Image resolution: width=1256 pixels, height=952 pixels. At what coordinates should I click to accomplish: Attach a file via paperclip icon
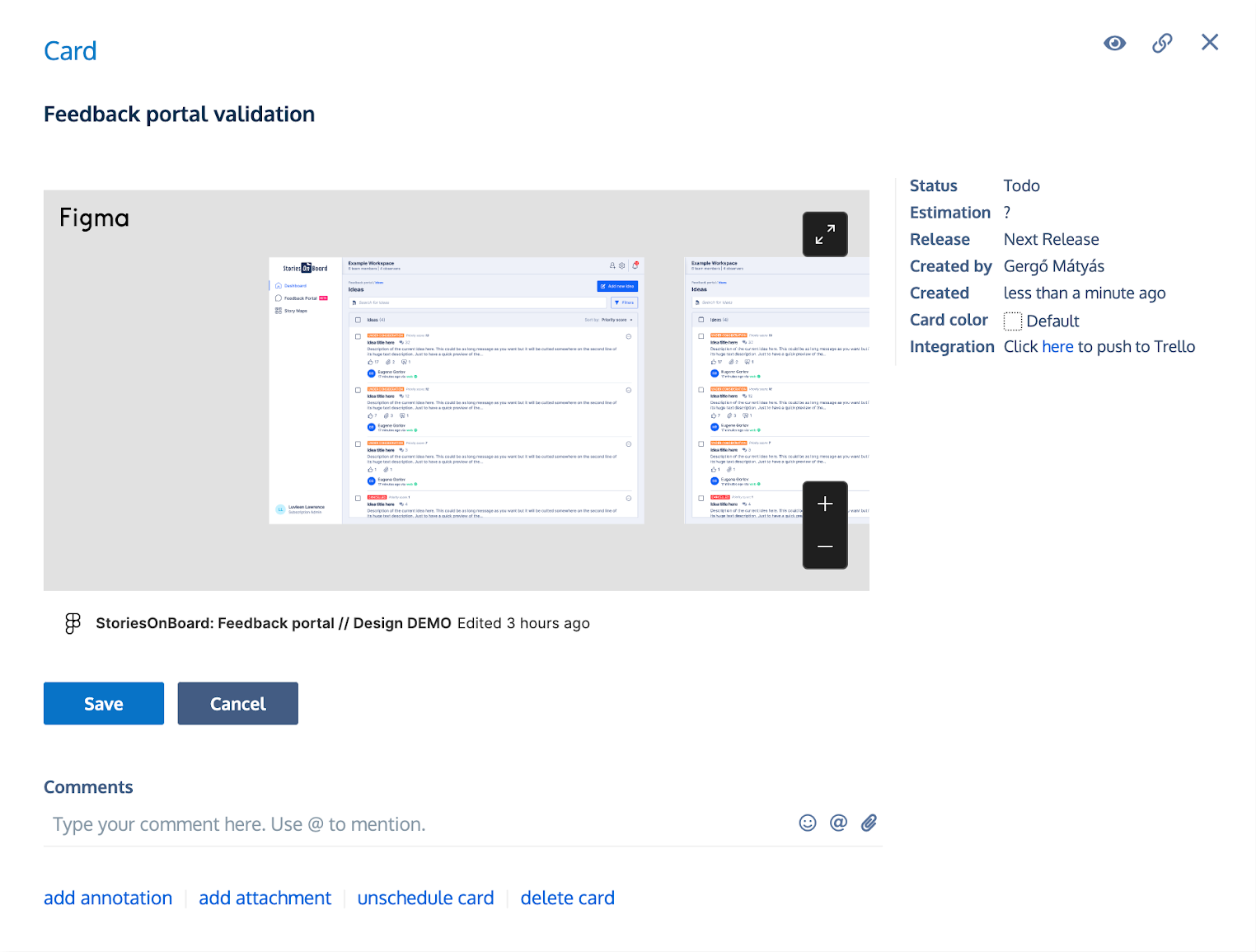tap(869, 823)
